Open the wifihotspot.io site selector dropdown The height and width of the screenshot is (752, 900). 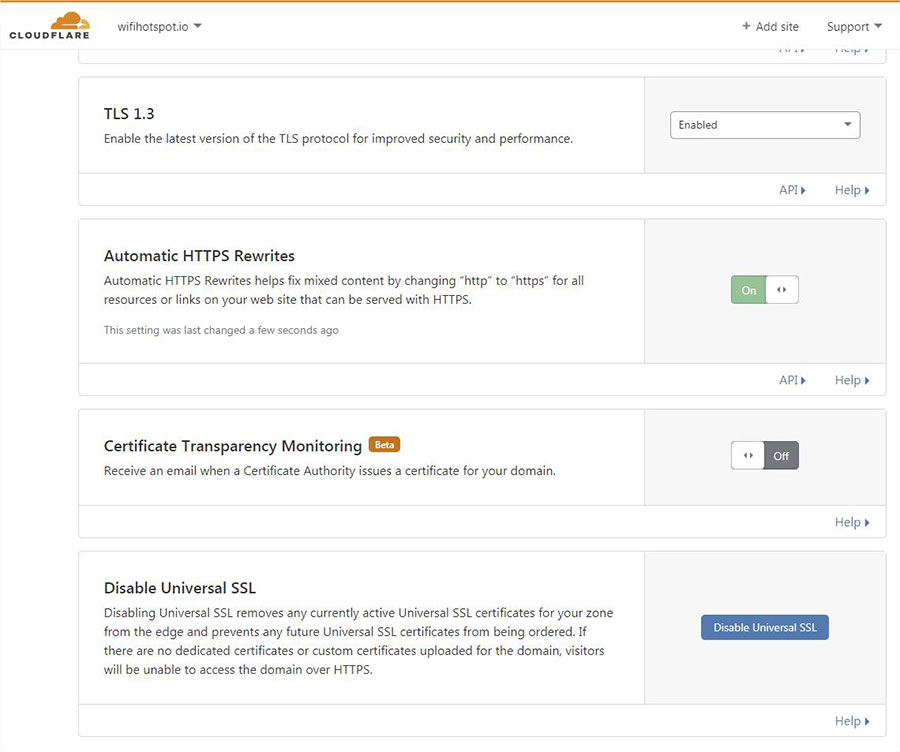tap(159, 26)
